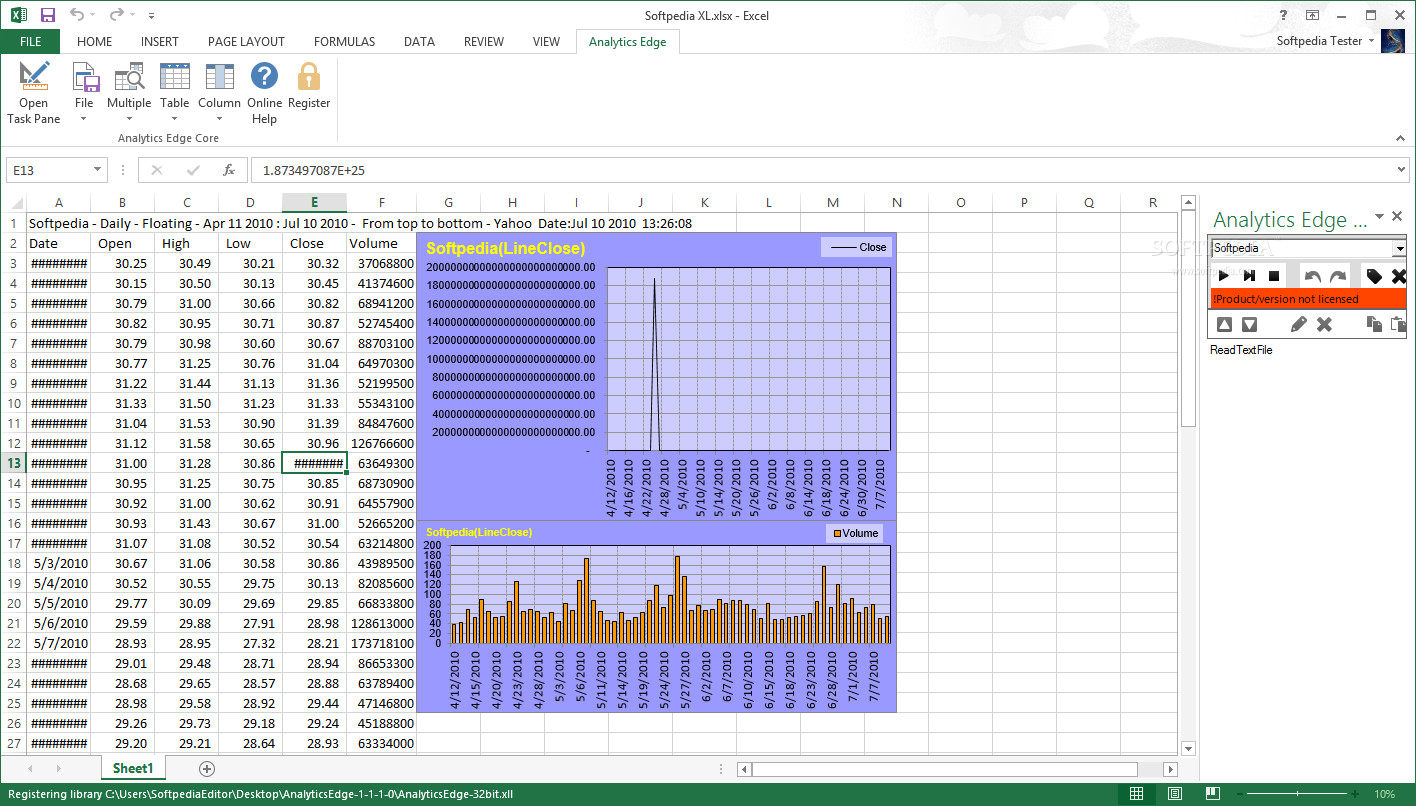
Task: Click the zoom slider in status bar
Action: click(x=1295, y=794)
